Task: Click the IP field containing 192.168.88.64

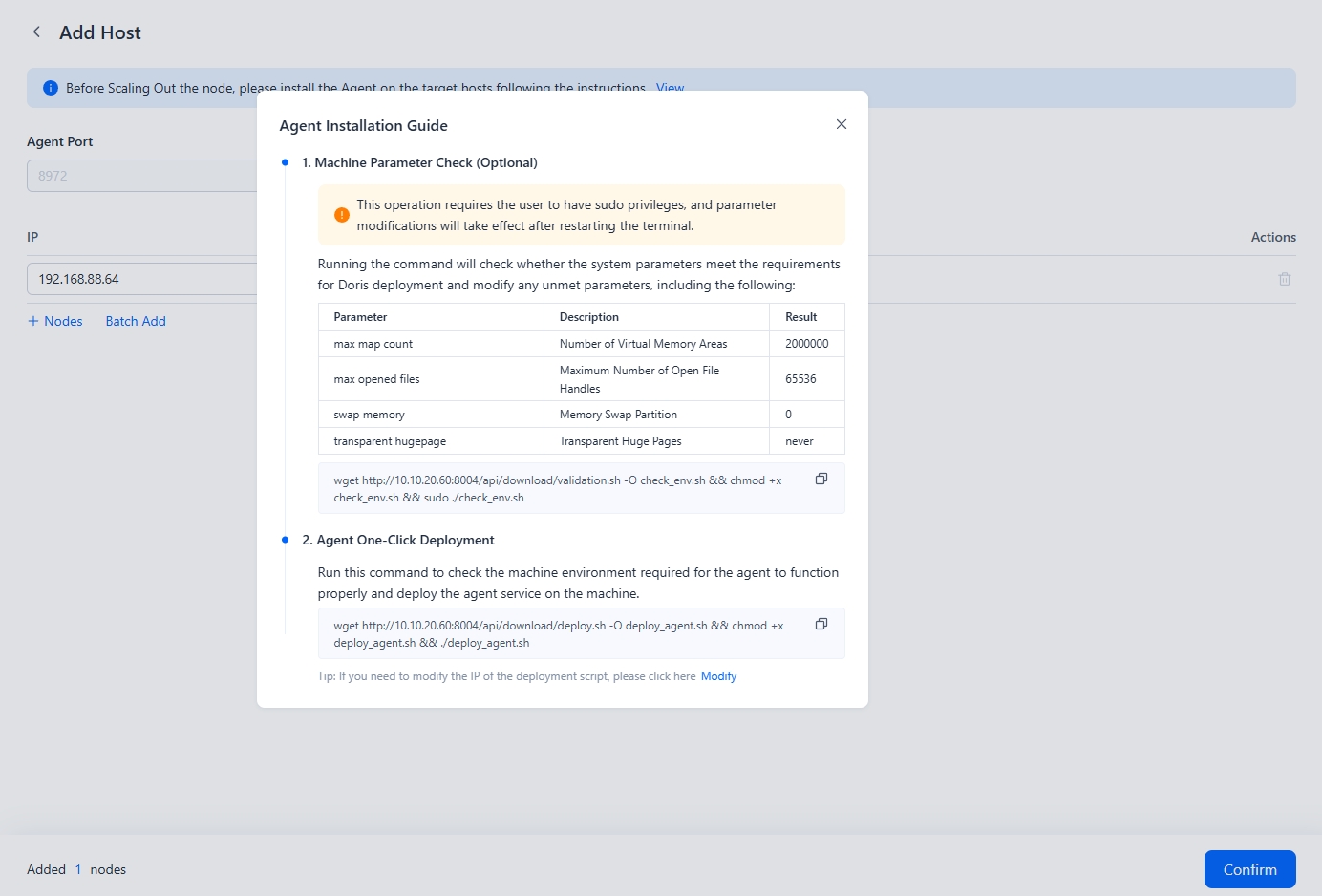Action: pos(143,278)
